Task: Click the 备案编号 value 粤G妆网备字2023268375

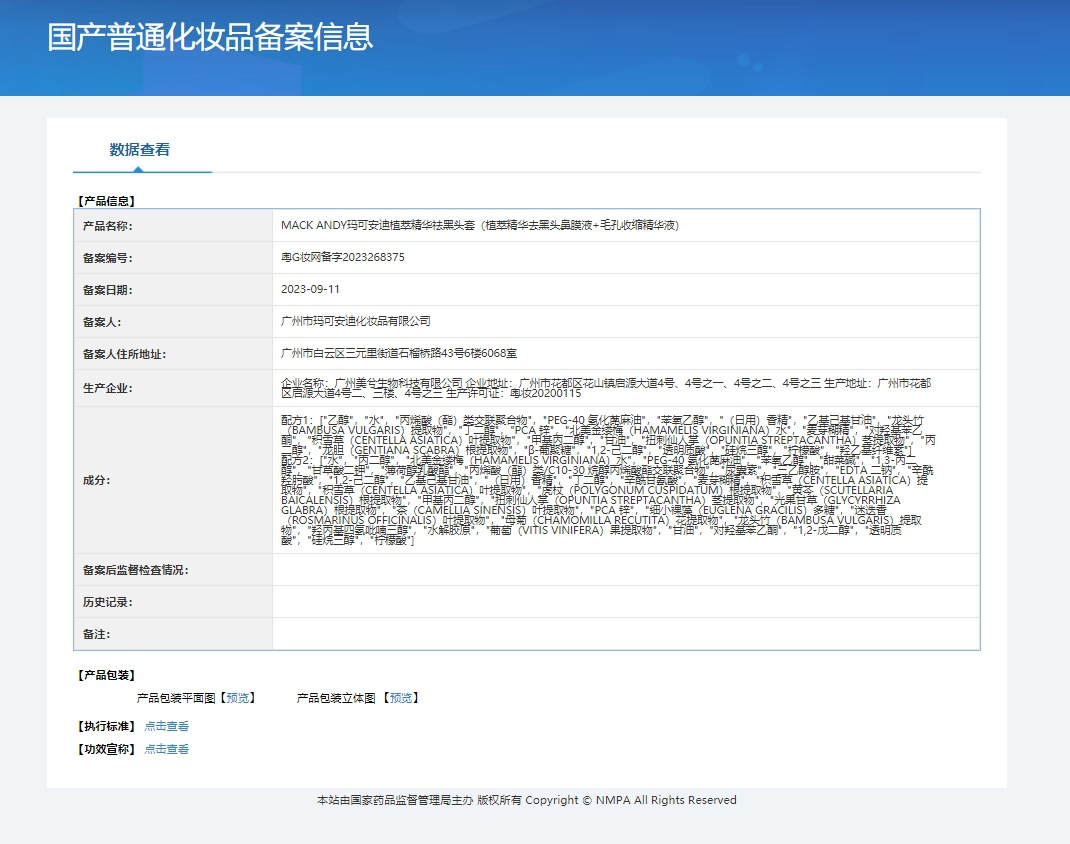Action: [343, 258]
